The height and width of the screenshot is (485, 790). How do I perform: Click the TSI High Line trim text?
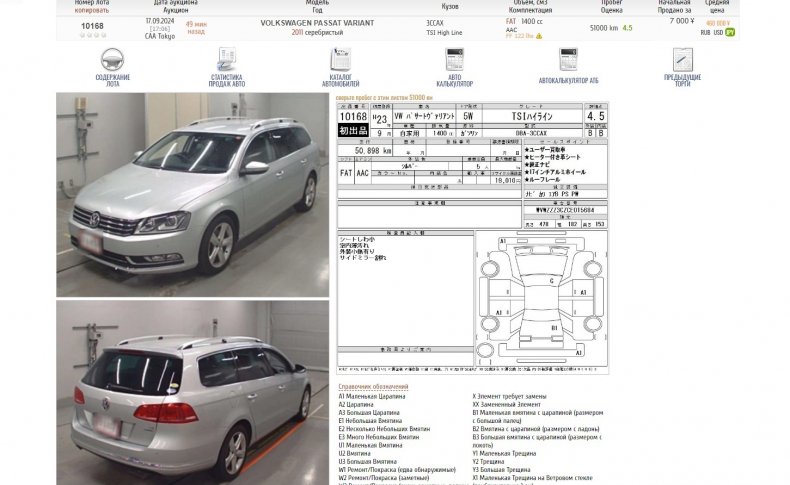(x=444, y=33)
